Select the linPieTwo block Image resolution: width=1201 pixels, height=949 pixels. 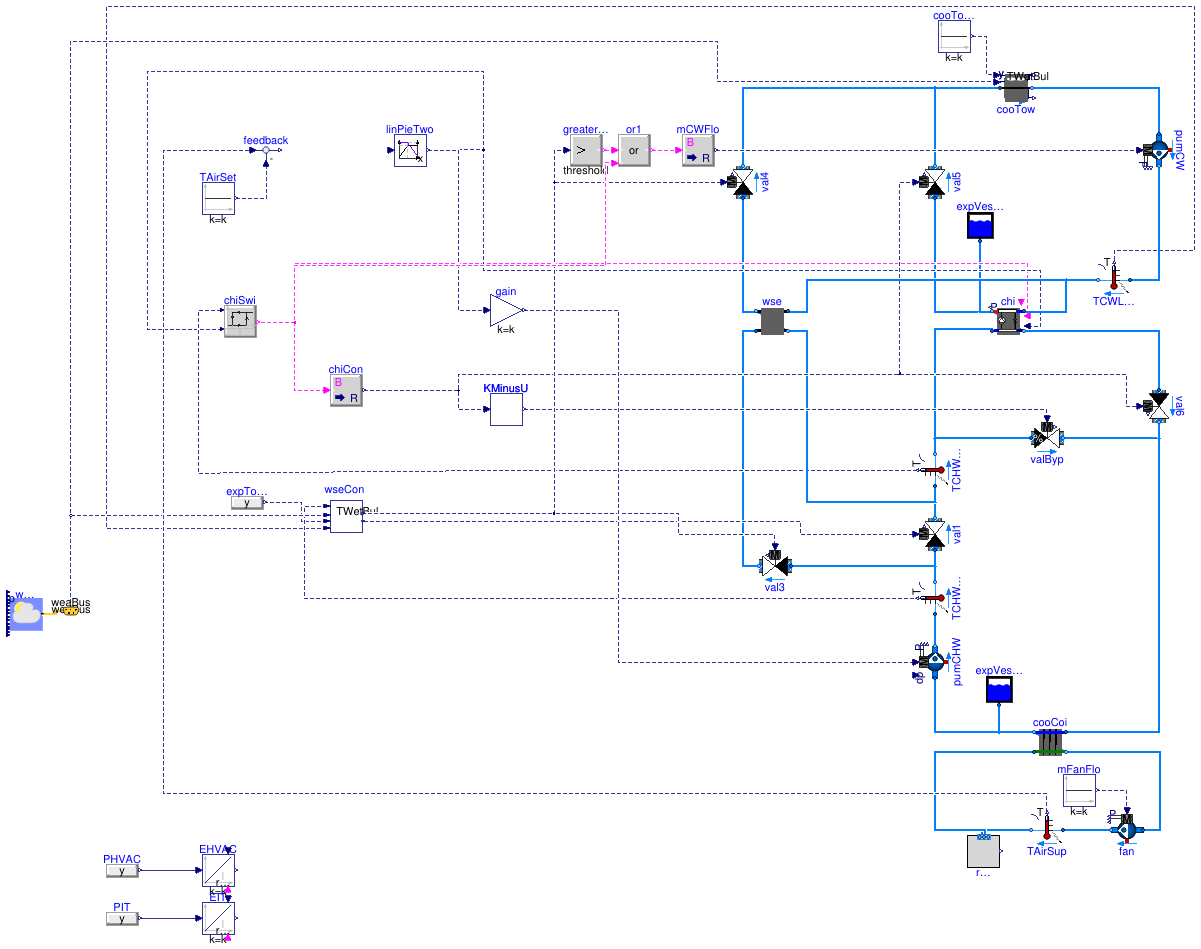coord(409,151)
